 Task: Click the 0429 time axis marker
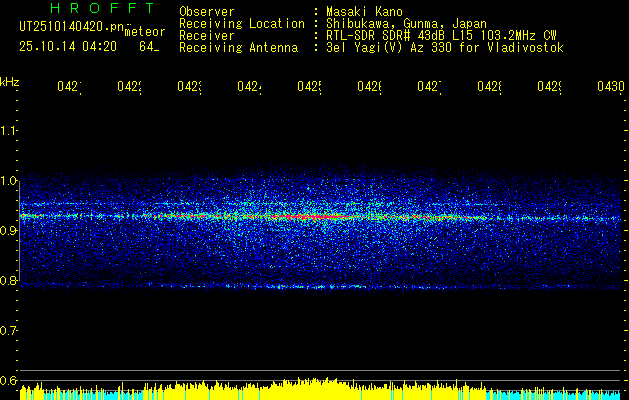[x=549, y=86]
